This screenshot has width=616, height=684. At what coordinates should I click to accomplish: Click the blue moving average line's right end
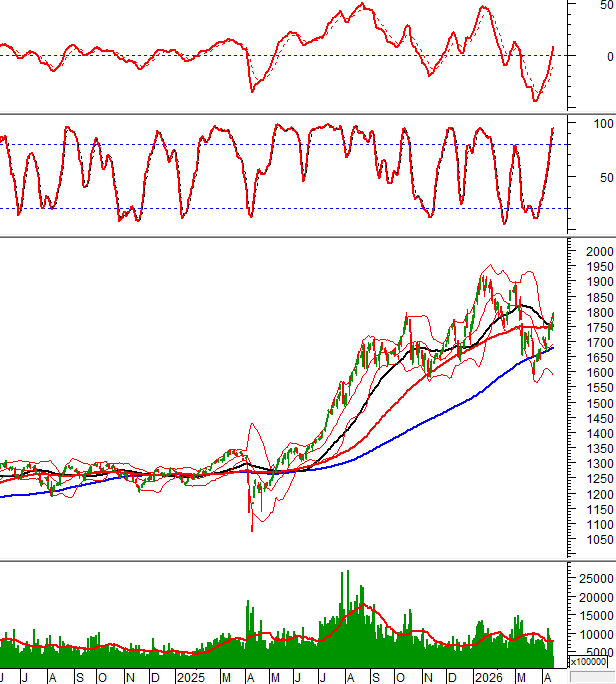coord(552,347)
